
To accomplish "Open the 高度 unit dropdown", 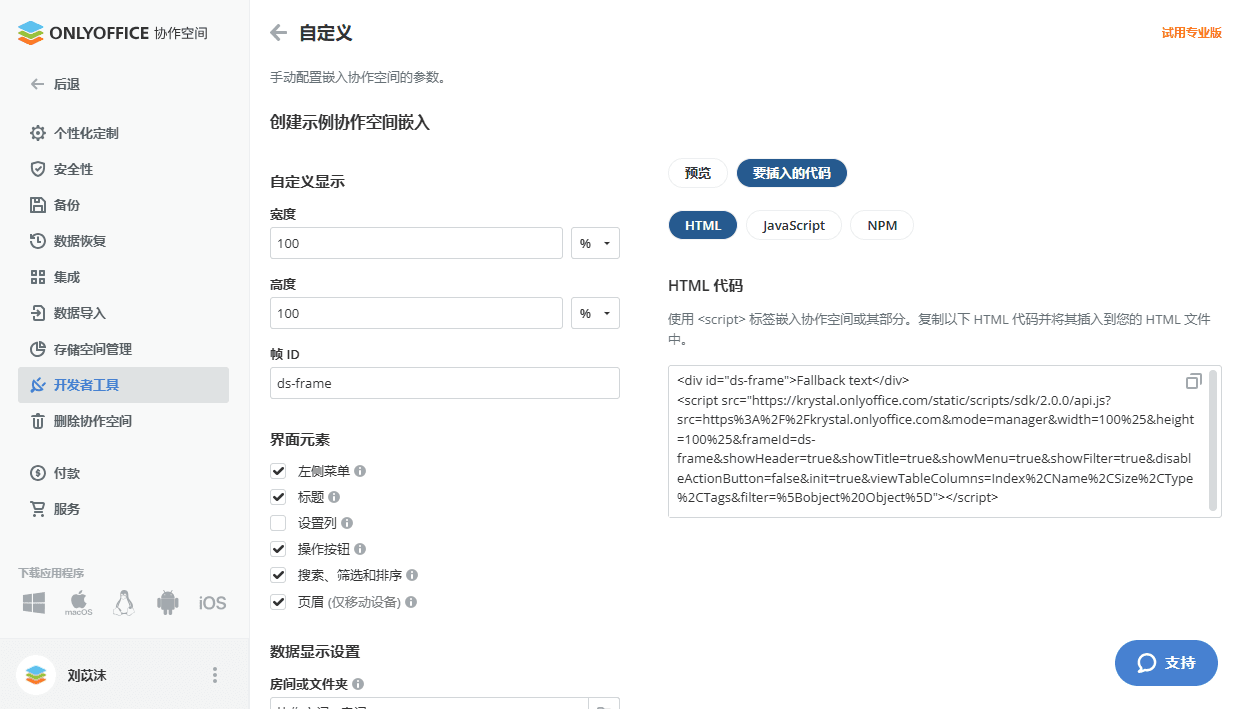I will point(595,313).
